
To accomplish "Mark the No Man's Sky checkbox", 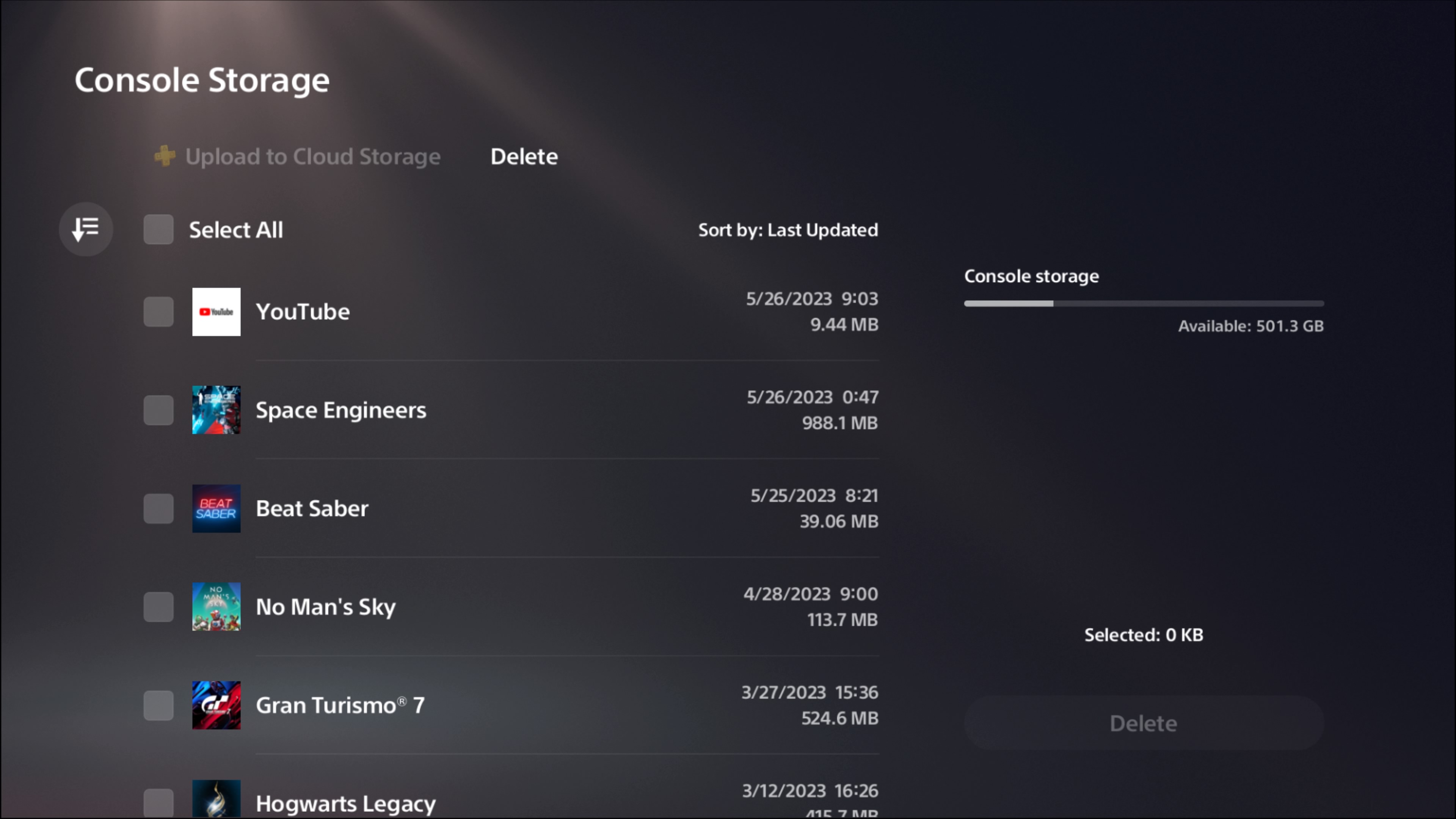I will pyautogui.click(x=158, y=607).
